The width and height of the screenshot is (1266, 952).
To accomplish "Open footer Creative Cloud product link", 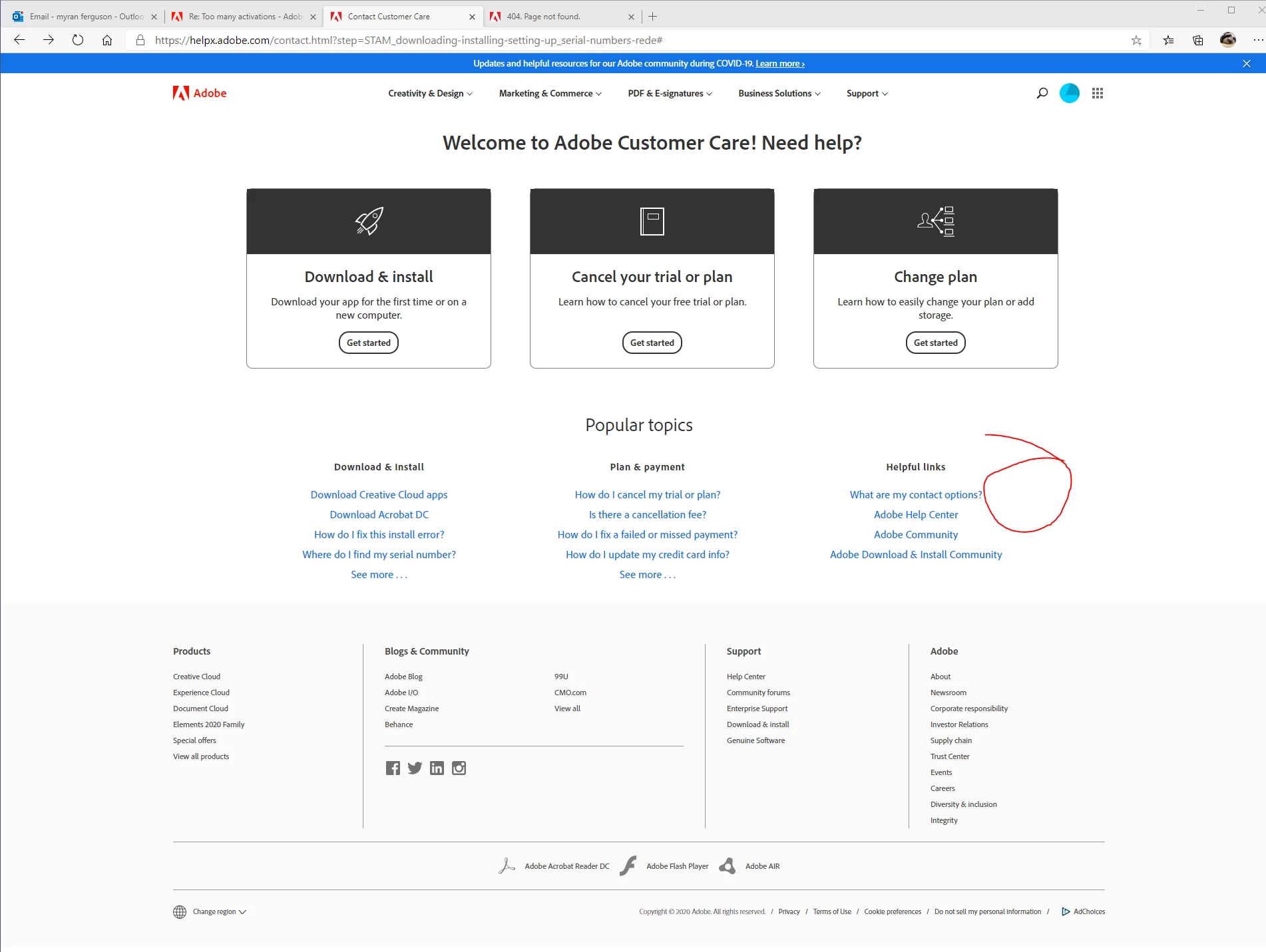I will 196,676.
